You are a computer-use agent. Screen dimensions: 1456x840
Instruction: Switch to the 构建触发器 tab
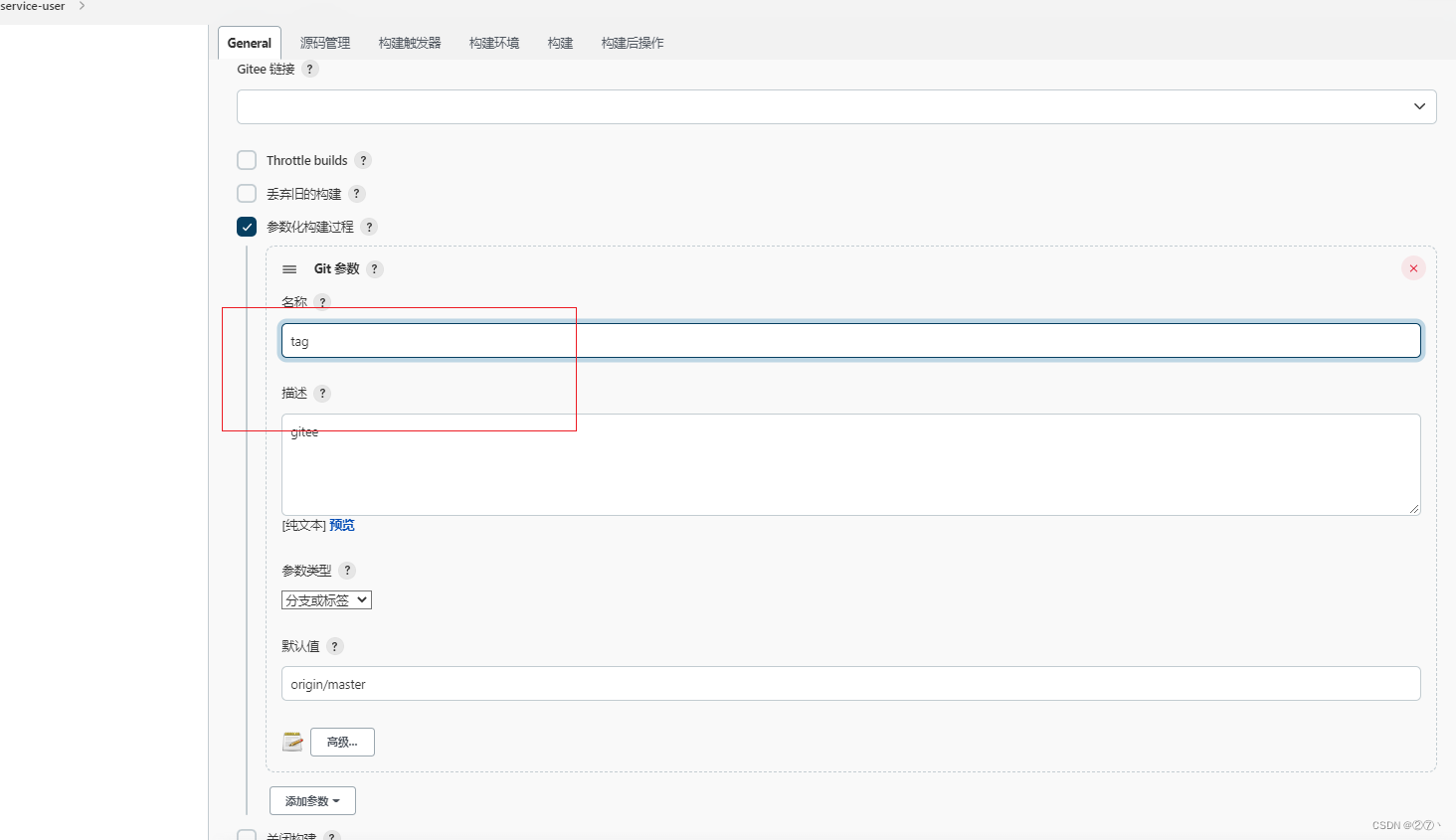pyautogui.click(x=410, y=43)
